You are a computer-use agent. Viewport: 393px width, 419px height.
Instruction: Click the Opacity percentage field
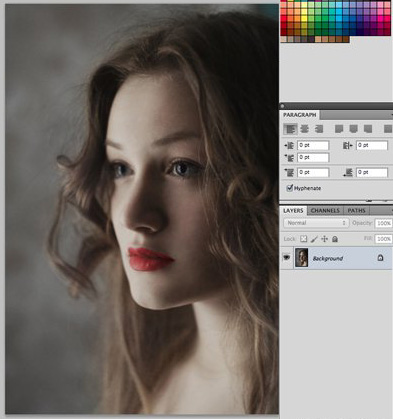(384, 223)
